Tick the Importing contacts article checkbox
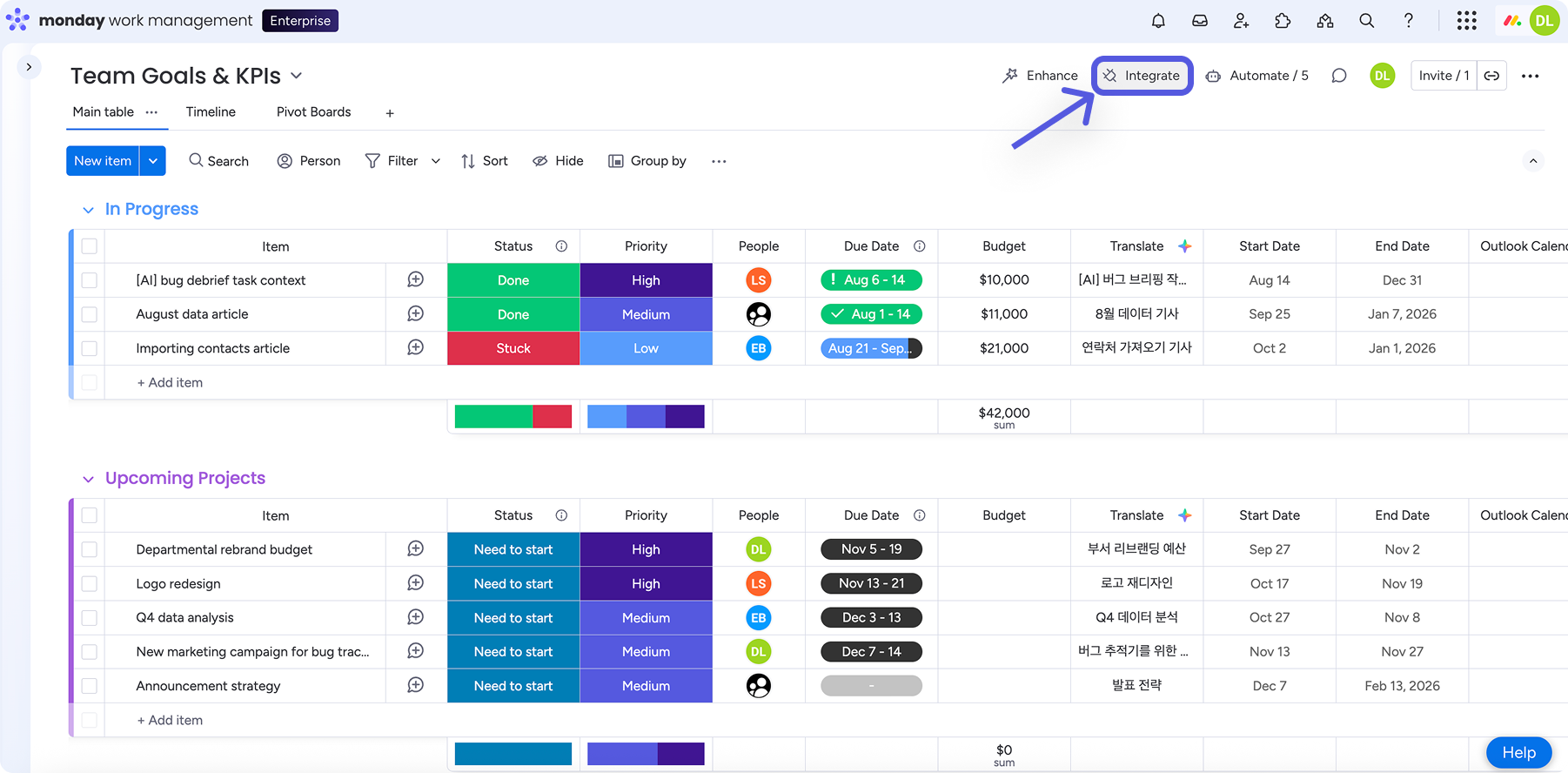1568x773 pixels. point(90,348)
